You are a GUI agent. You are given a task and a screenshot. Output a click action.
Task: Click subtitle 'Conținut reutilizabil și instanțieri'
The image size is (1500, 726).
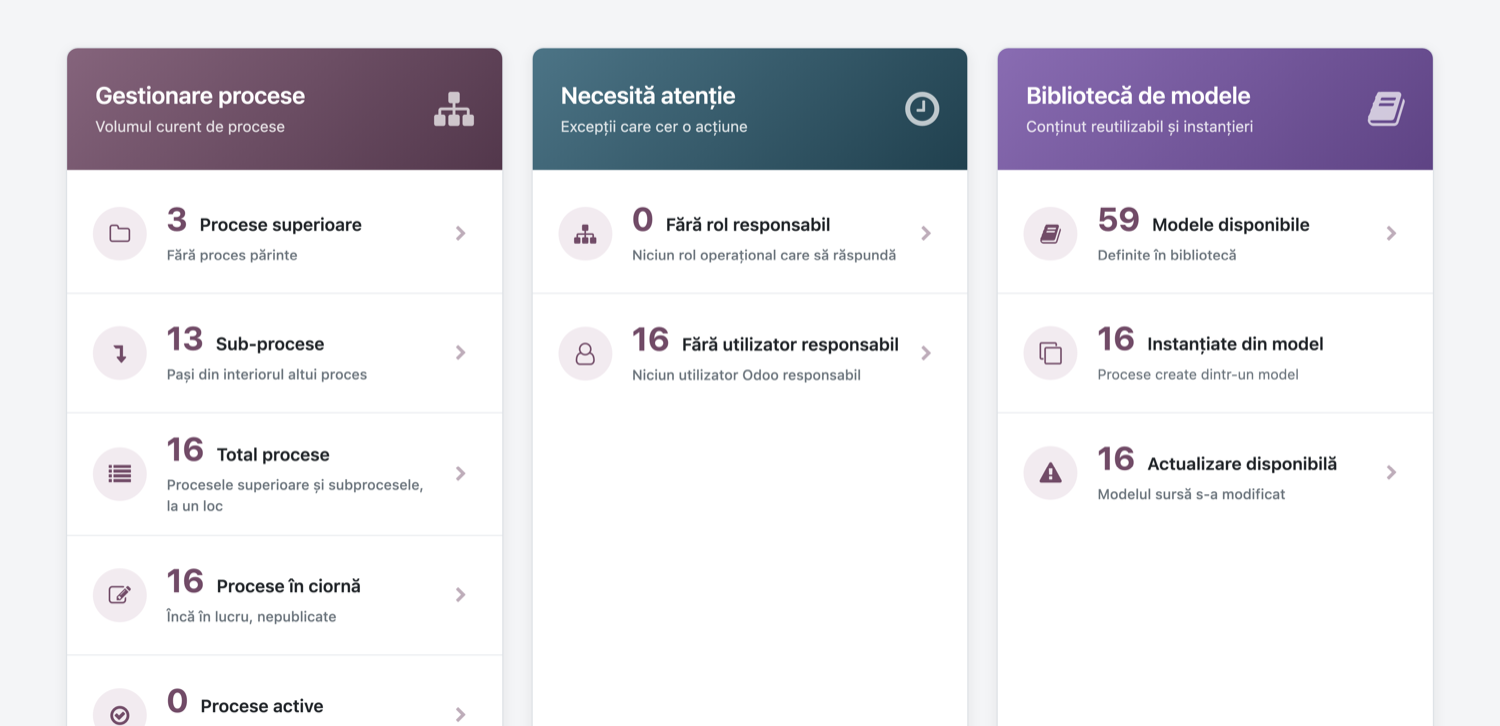click(x=1140, y=127)
